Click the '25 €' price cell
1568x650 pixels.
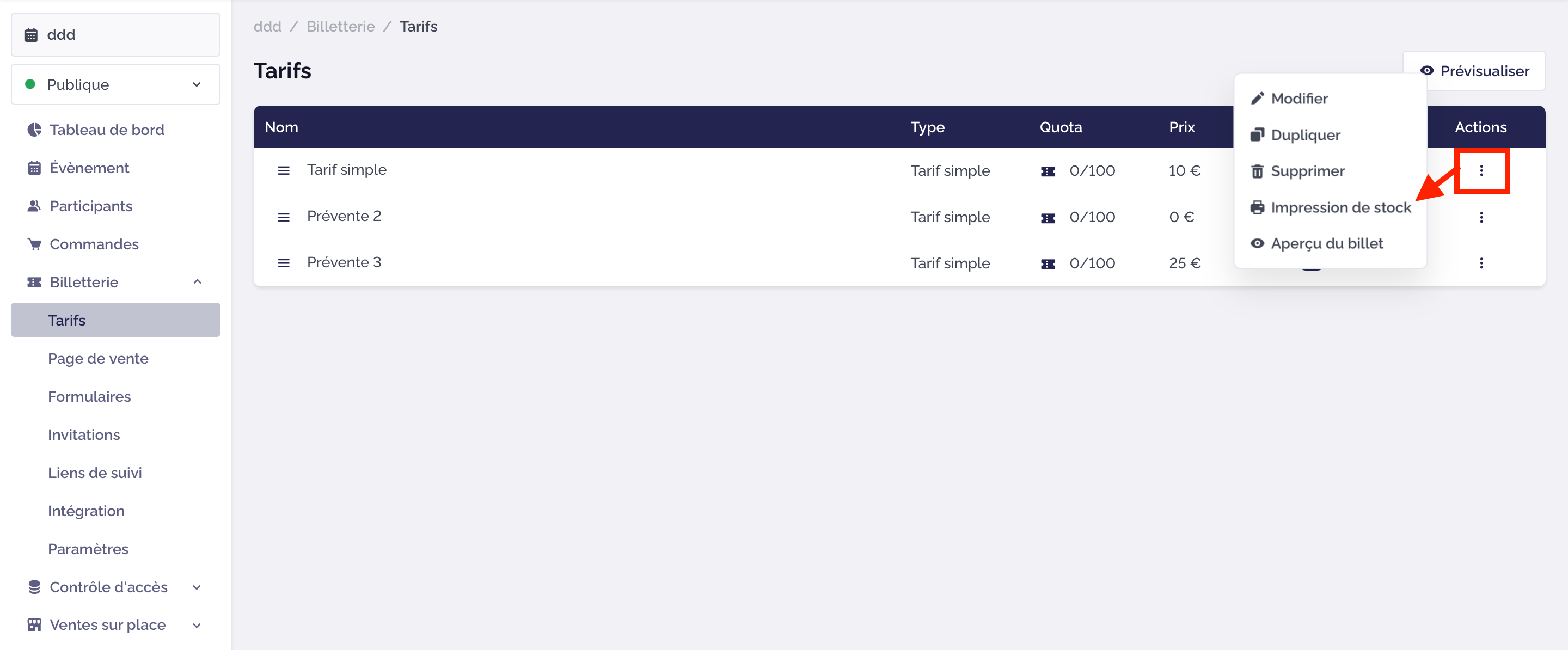click(x=1185, y=263)
